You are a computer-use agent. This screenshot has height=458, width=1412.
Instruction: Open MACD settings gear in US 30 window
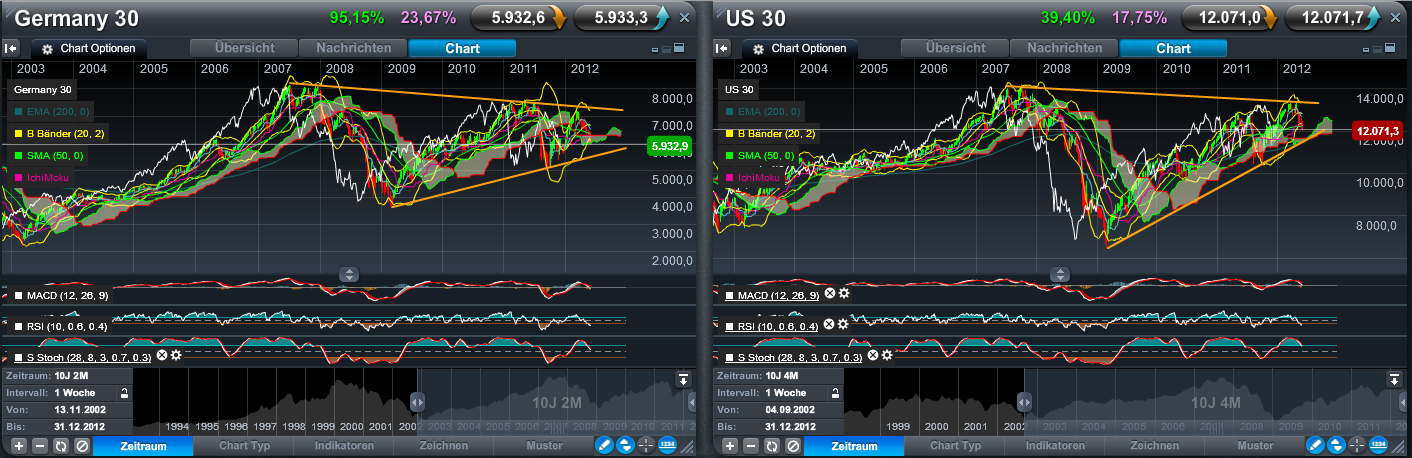point(844,293)
